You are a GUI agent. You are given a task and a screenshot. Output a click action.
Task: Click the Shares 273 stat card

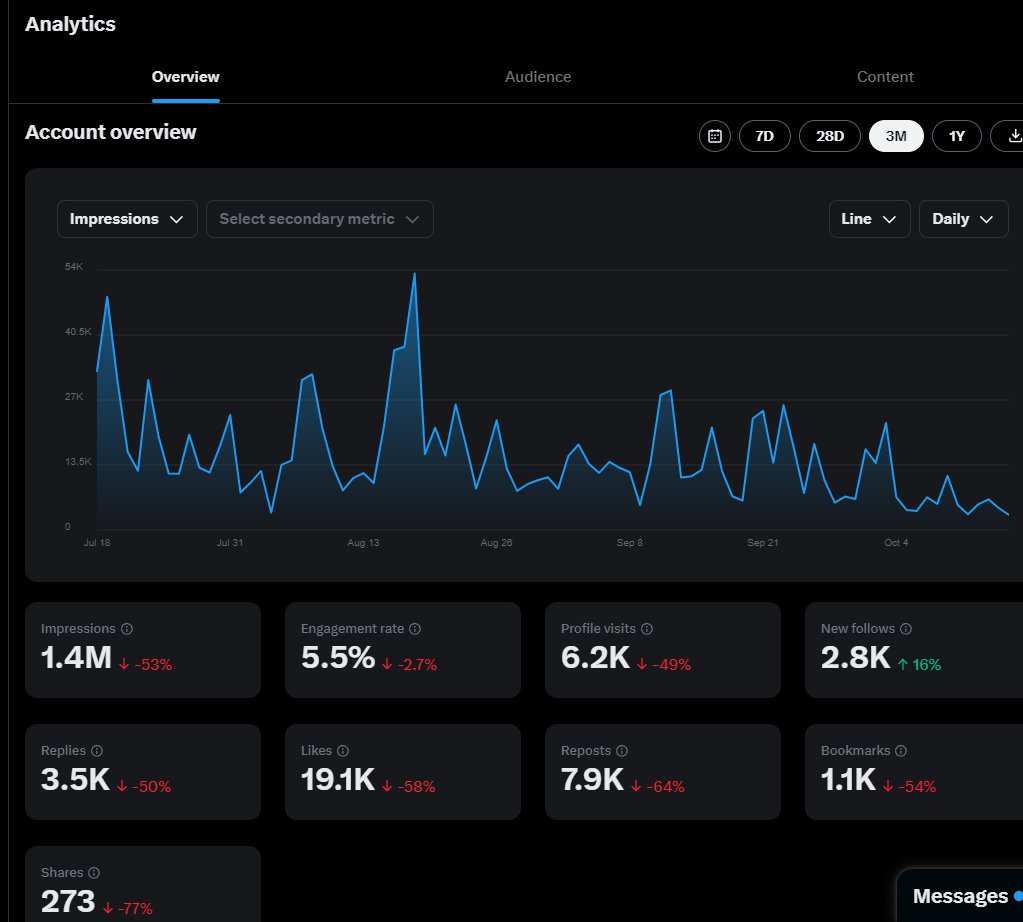pos(143,884)
